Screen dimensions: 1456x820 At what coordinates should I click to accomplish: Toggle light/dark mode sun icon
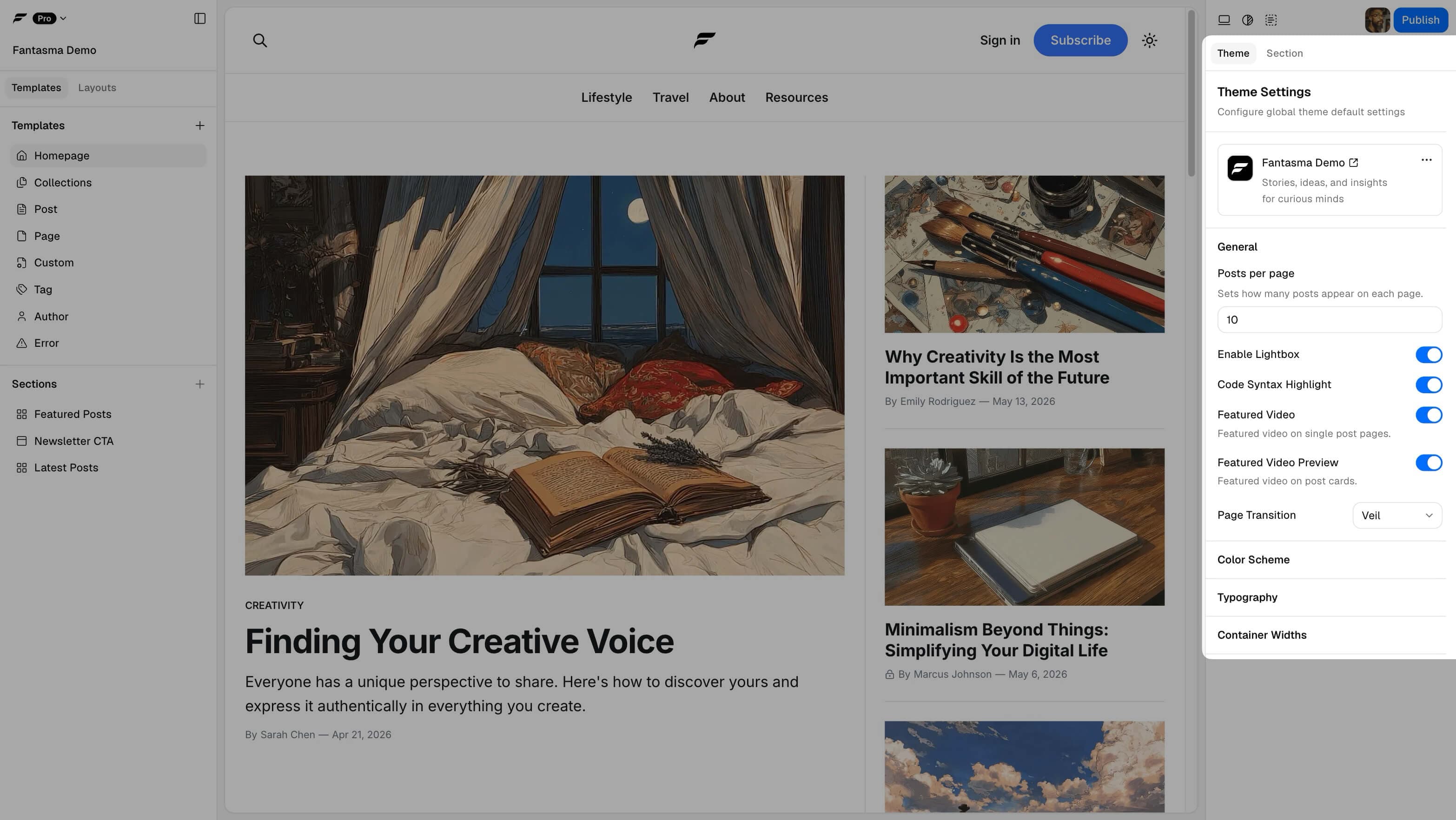coord(1149,40)
